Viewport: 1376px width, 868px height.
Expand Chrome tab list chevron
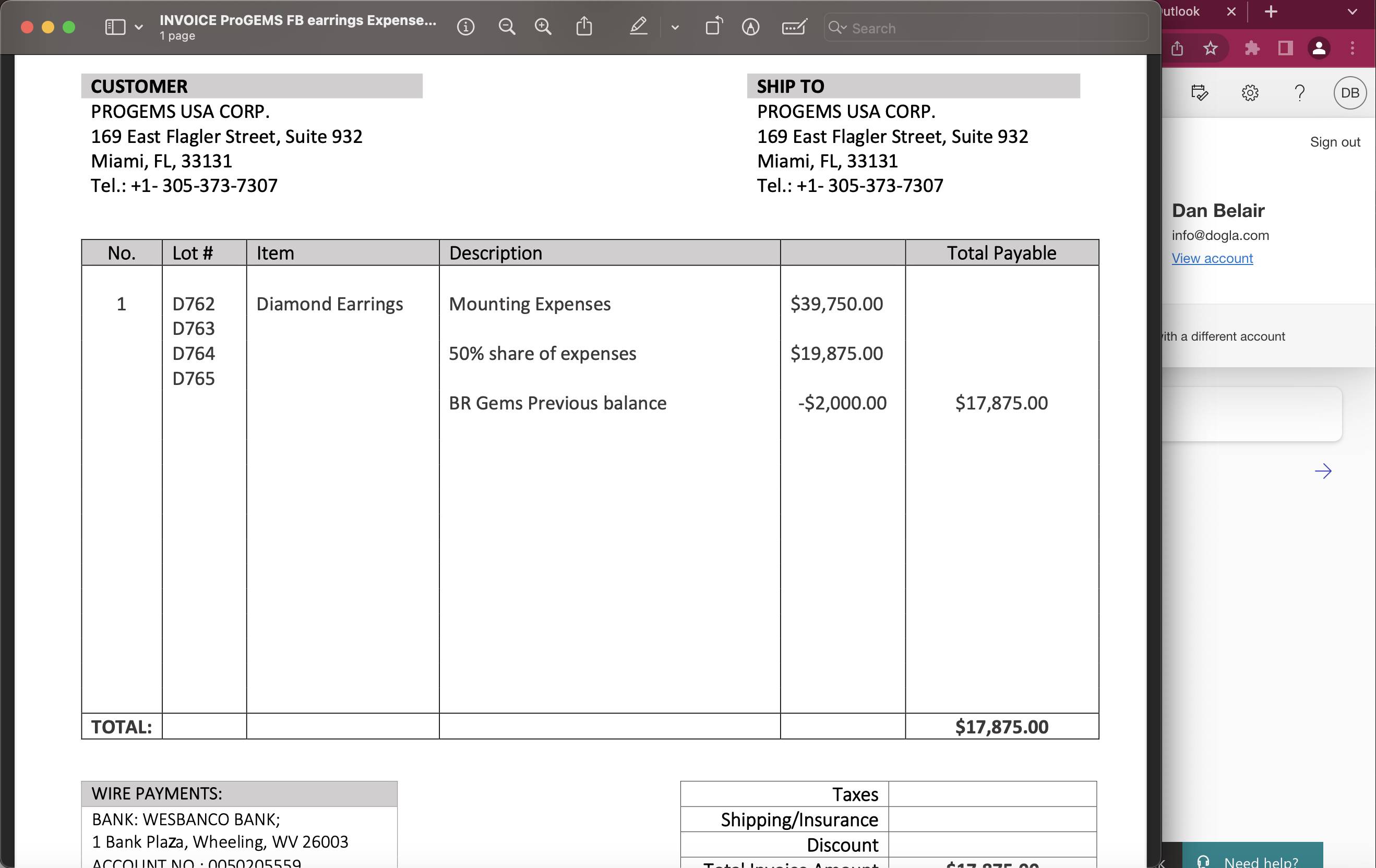tap(1352, 12)
